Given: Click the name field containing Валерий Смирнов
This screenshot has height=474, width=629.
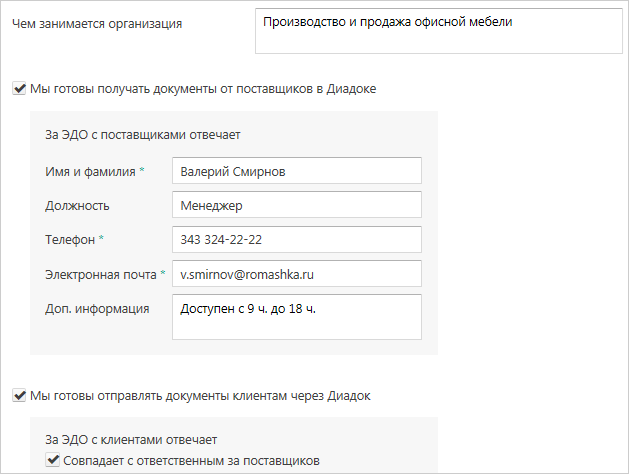Looking at the screenshot, I should [x=296, y=171].
